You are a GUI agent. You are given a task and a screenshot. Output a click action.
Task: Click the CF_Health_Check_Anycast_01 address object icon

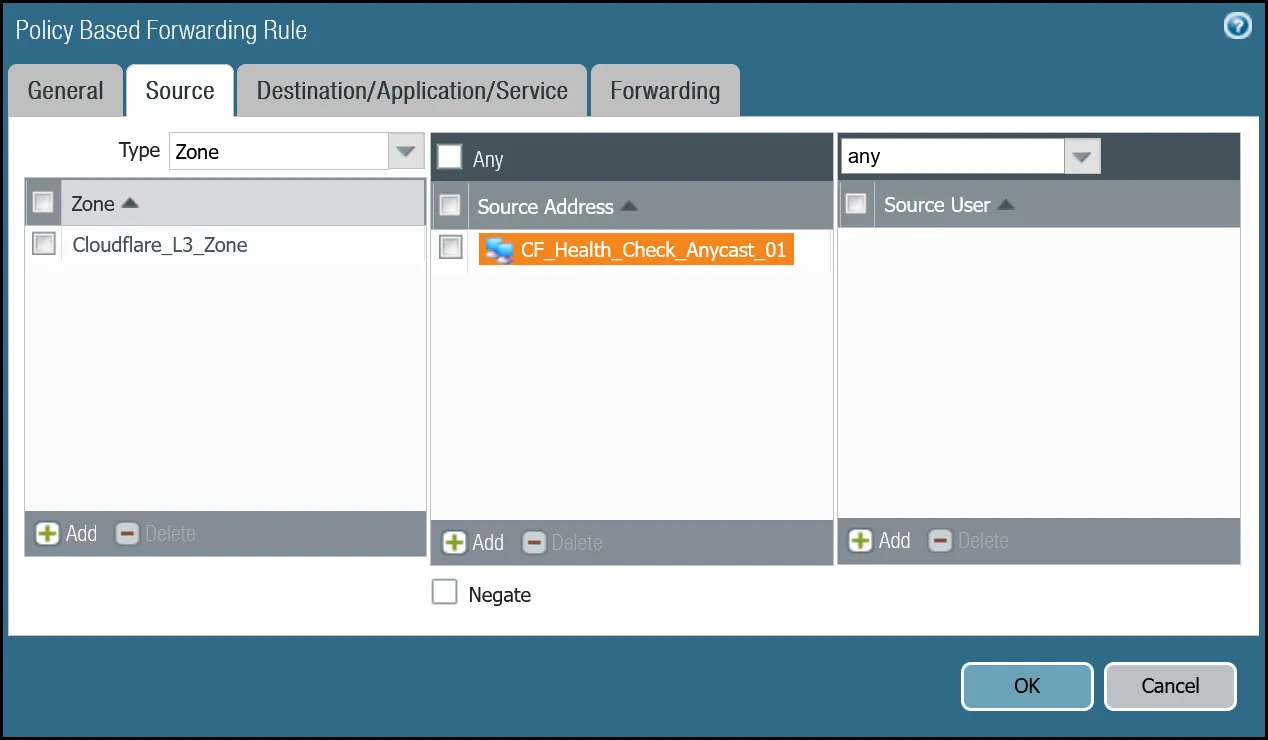499,250
